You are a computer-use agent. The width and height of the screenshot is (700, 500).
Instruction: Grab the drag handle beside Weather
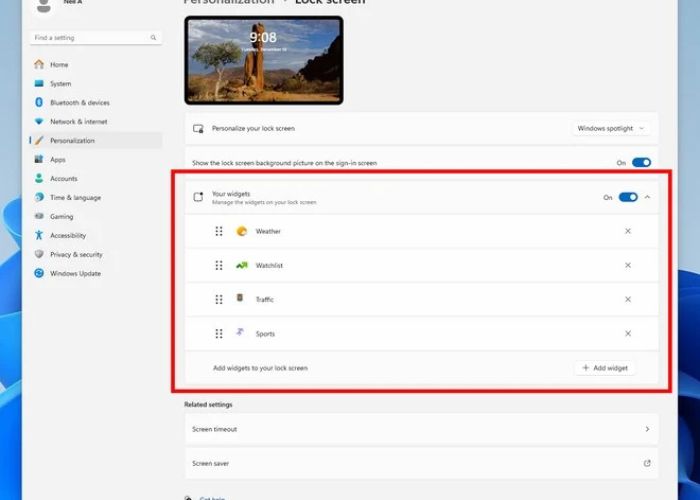[x=219, y=231]
